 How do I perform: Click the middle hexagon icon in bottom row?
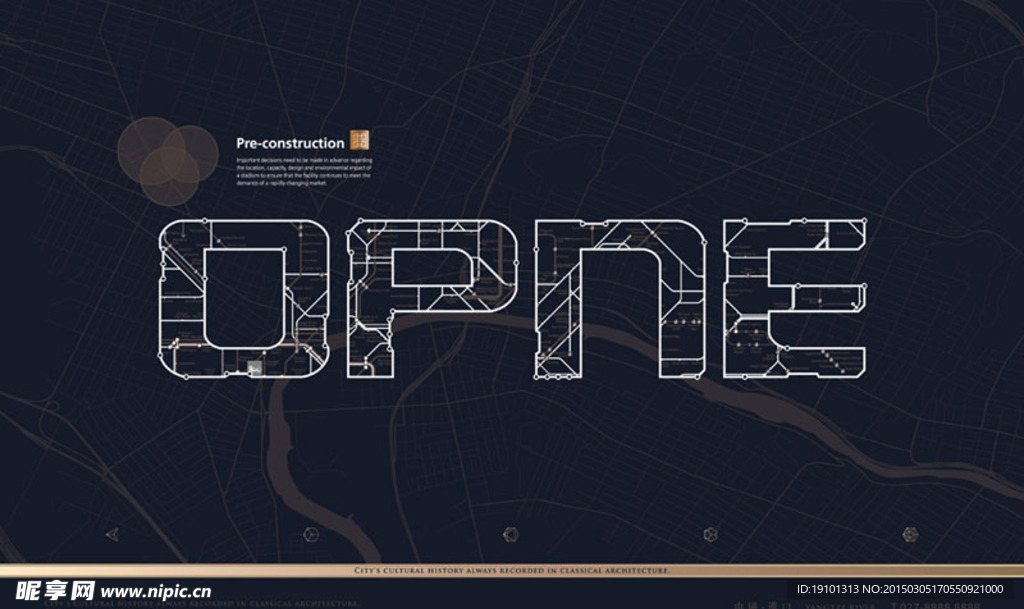(511, 535)
